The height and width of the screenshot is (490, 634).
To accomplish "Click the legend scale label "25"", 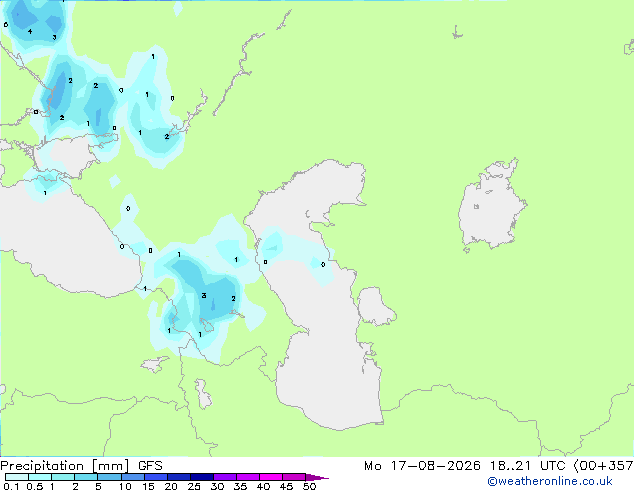I will 194,486.
